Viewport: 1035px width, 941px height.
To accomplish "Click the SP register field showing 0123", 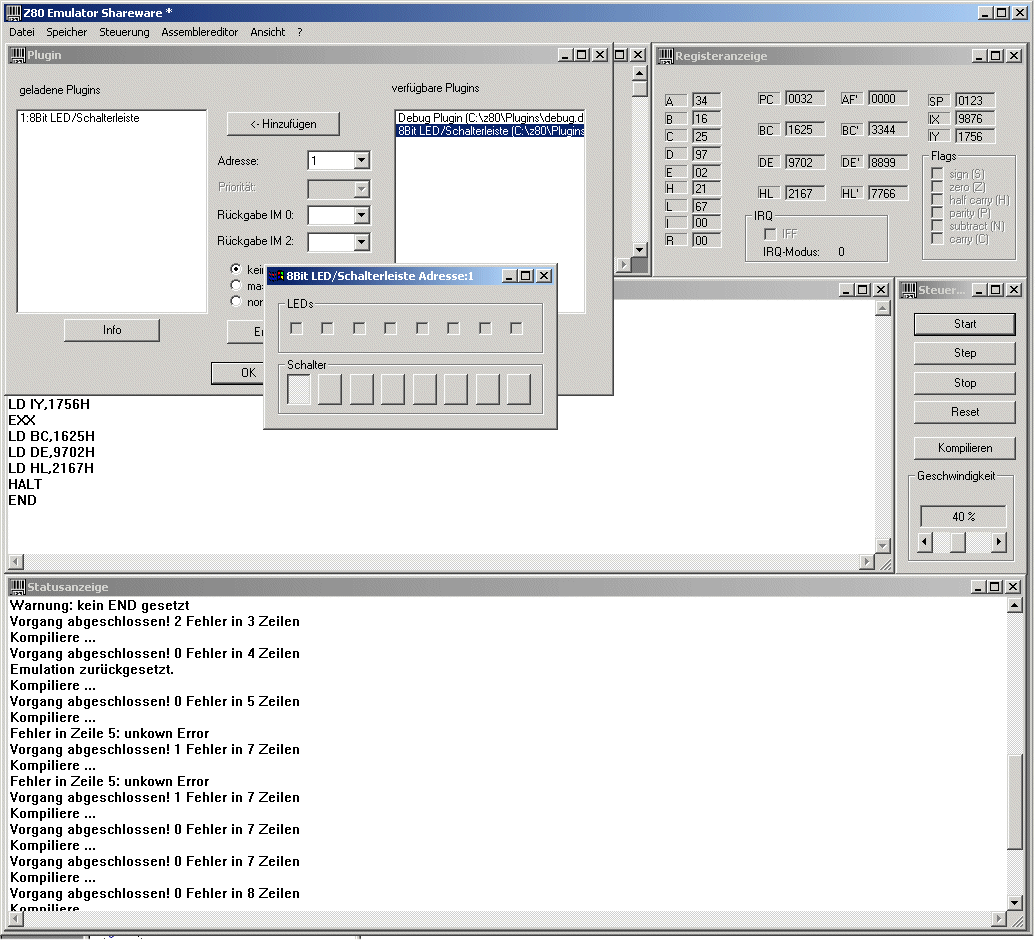I will point(975,100).
